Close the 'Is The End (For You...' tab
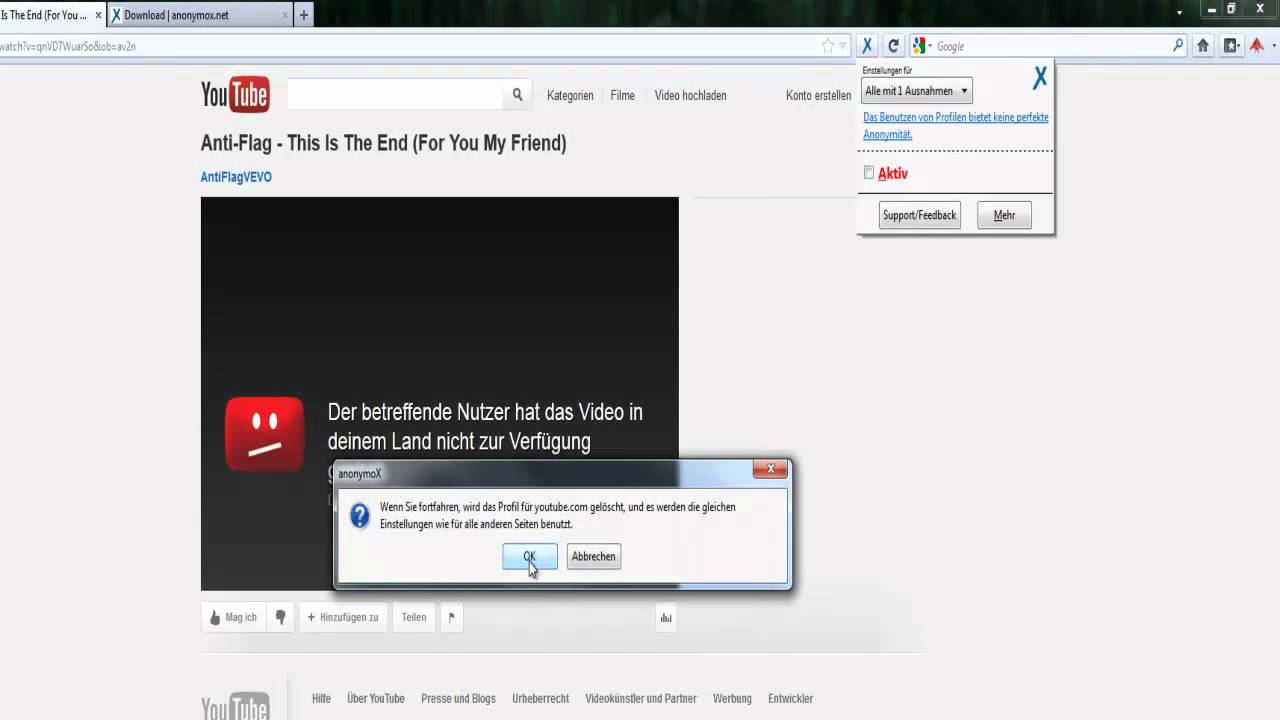This screenshot has width=1280, height=720. pyautogui.click(x=98, y=16)
